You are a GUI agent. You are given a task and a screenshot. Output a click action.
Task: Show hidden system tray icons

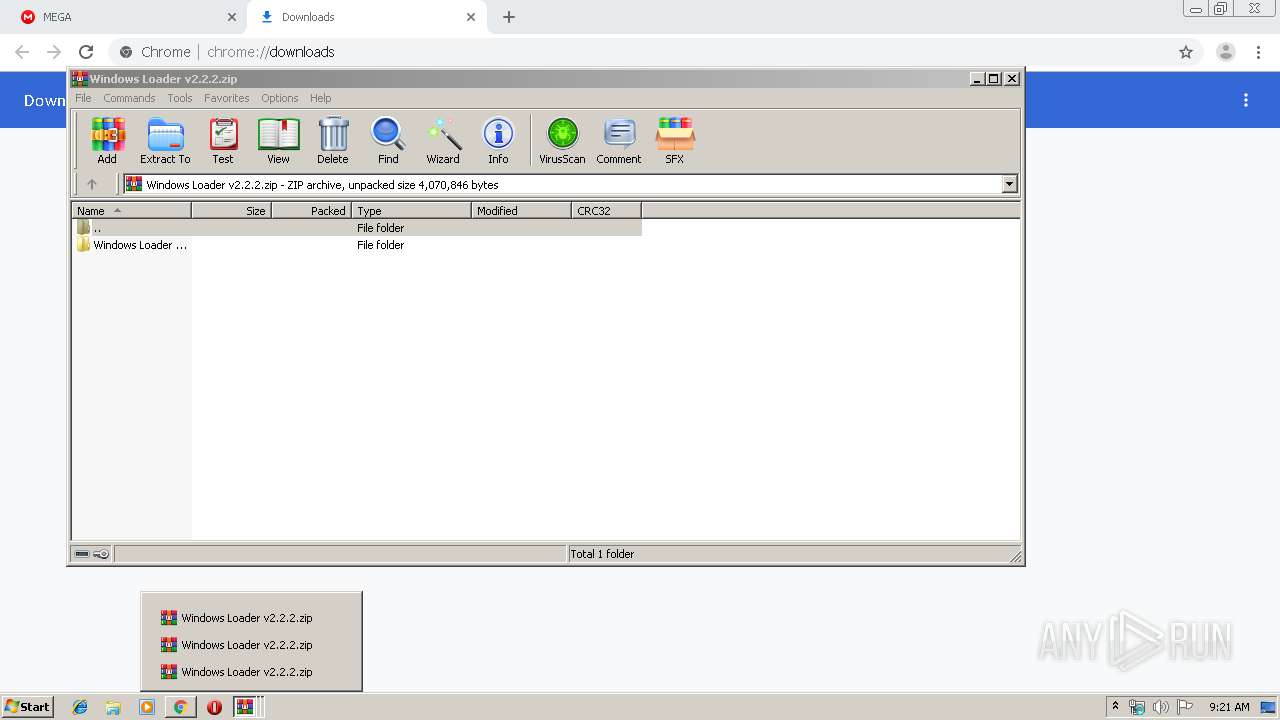[x=1116, y=707]
